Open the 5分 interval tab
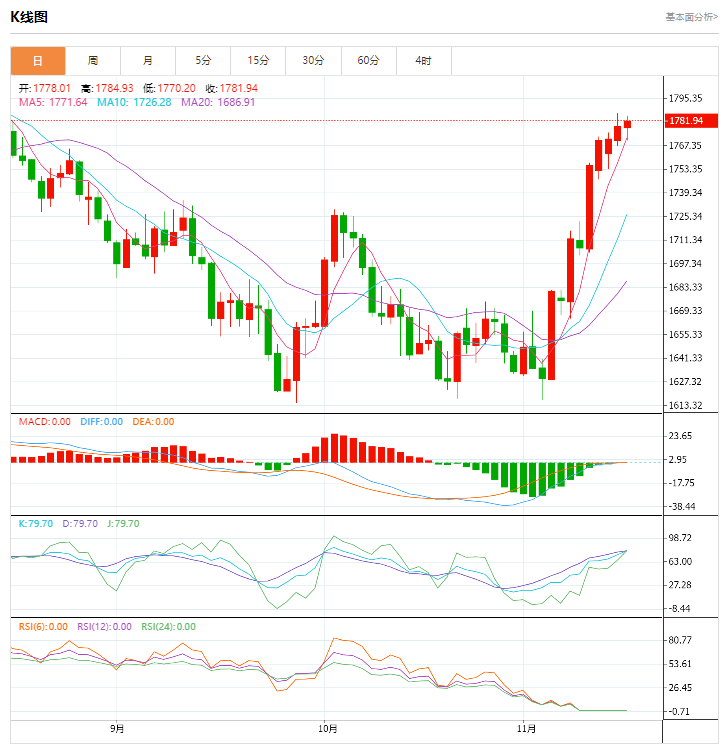The image size is (722, 748). click(x=203, y=61)
